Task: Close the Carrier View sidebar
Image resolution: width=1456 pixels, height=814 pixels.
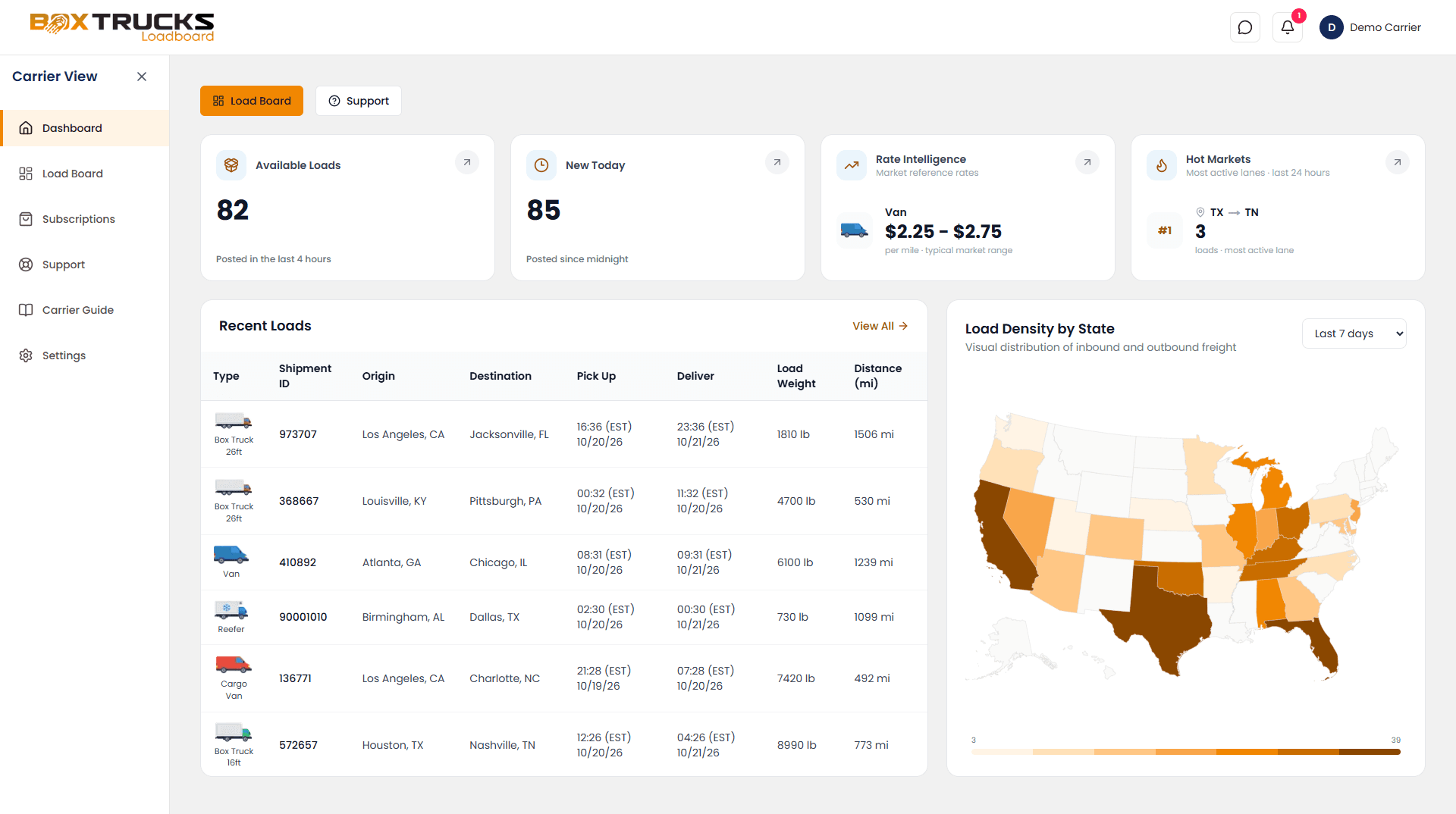Action: pos(142,77)
